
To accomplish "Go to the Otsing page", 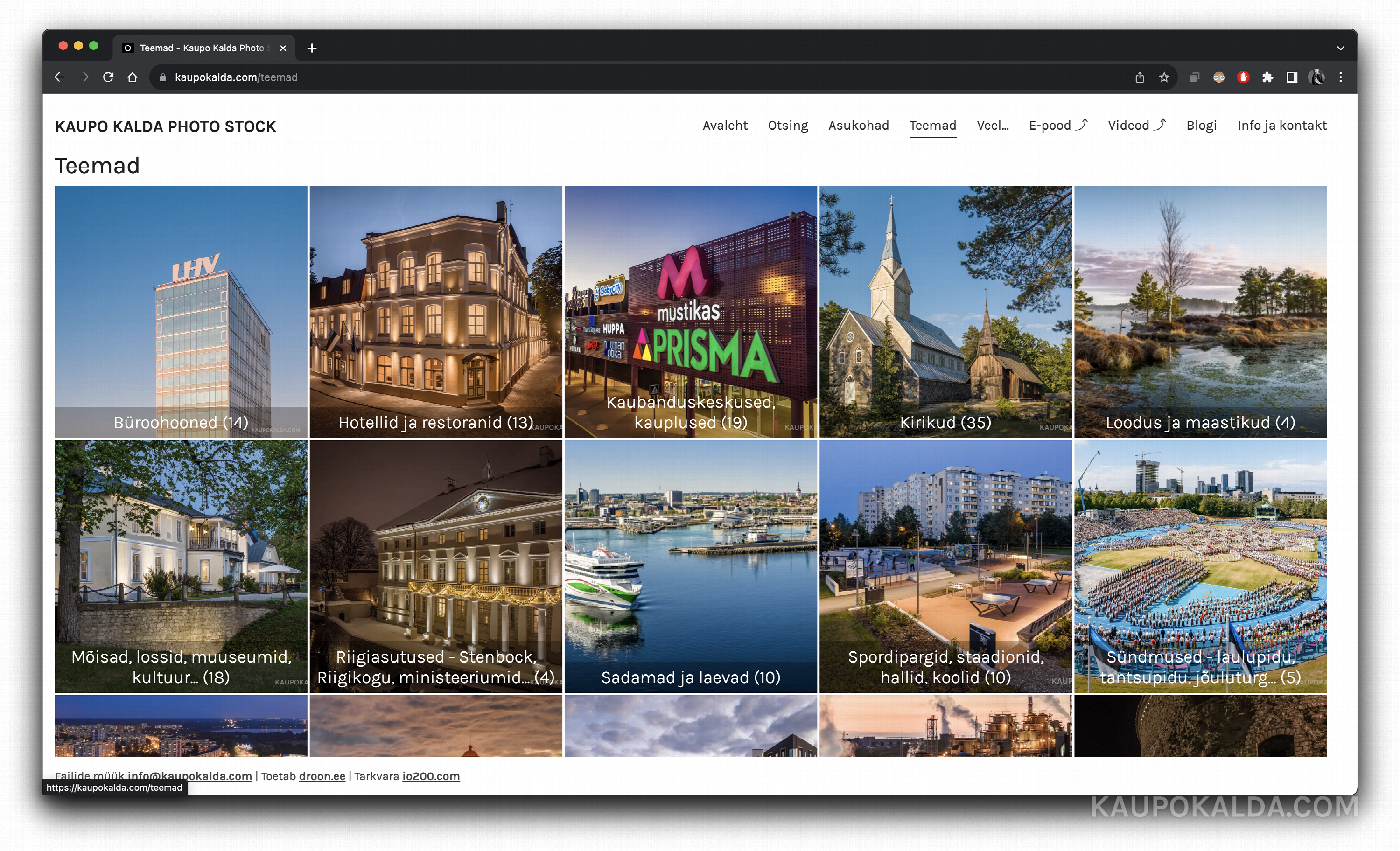I will [x=788, y=126].
